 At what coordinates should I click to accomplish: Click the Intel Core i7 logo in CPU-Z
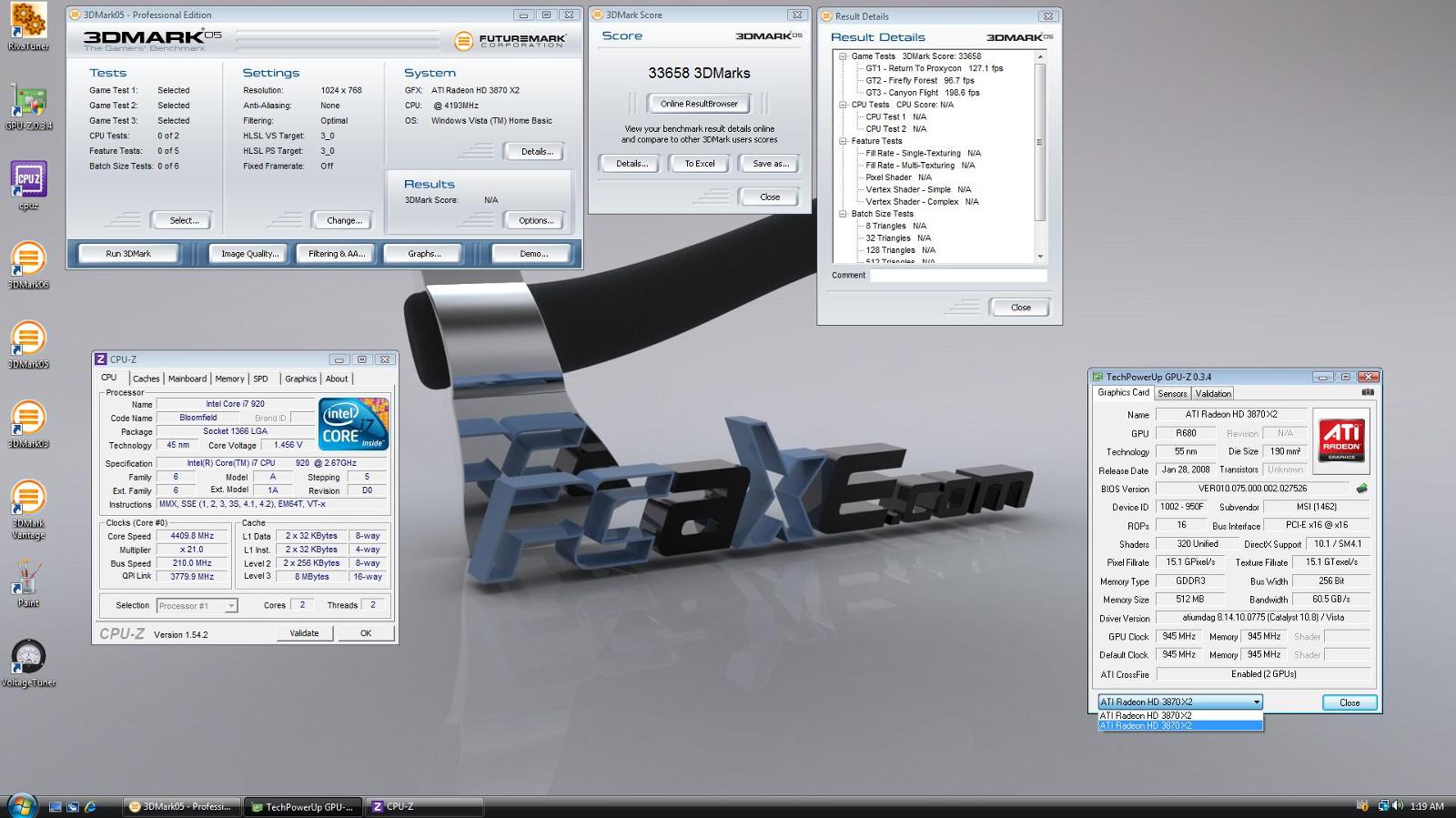tap(354, 423)
